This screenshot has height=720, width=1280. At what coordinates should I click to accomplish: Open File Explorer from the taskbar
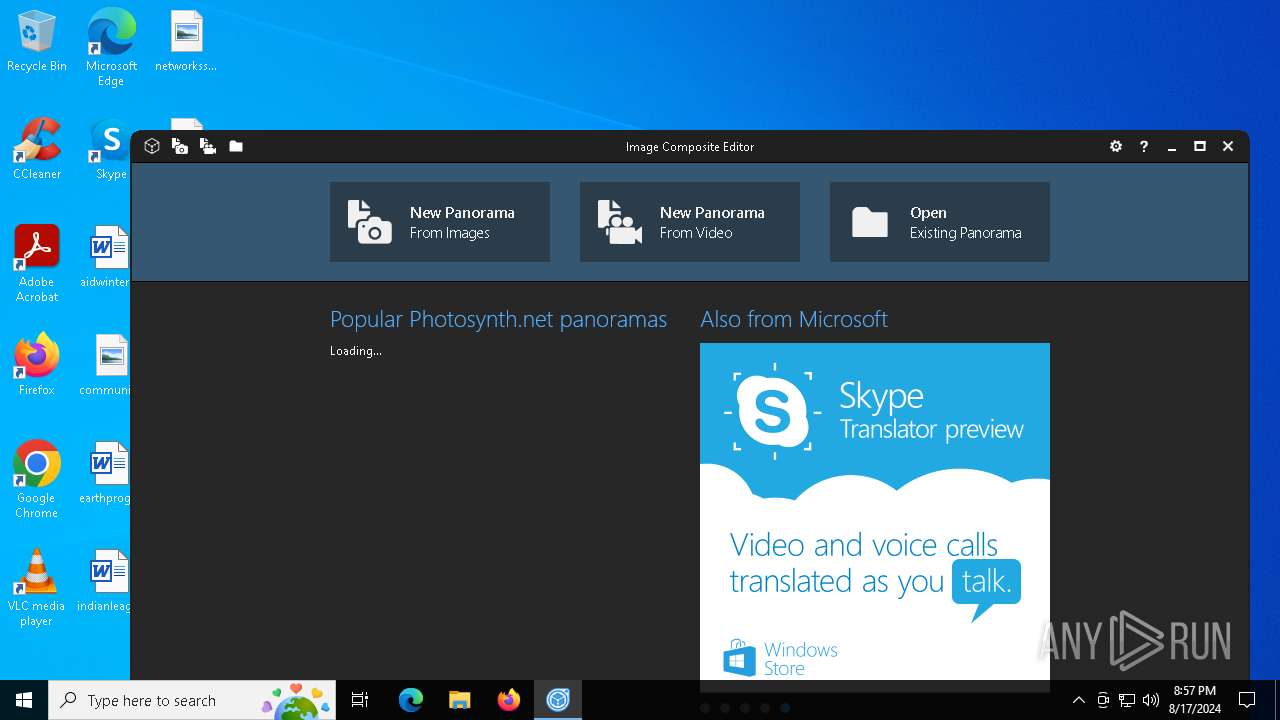click(x=459, y=700)
